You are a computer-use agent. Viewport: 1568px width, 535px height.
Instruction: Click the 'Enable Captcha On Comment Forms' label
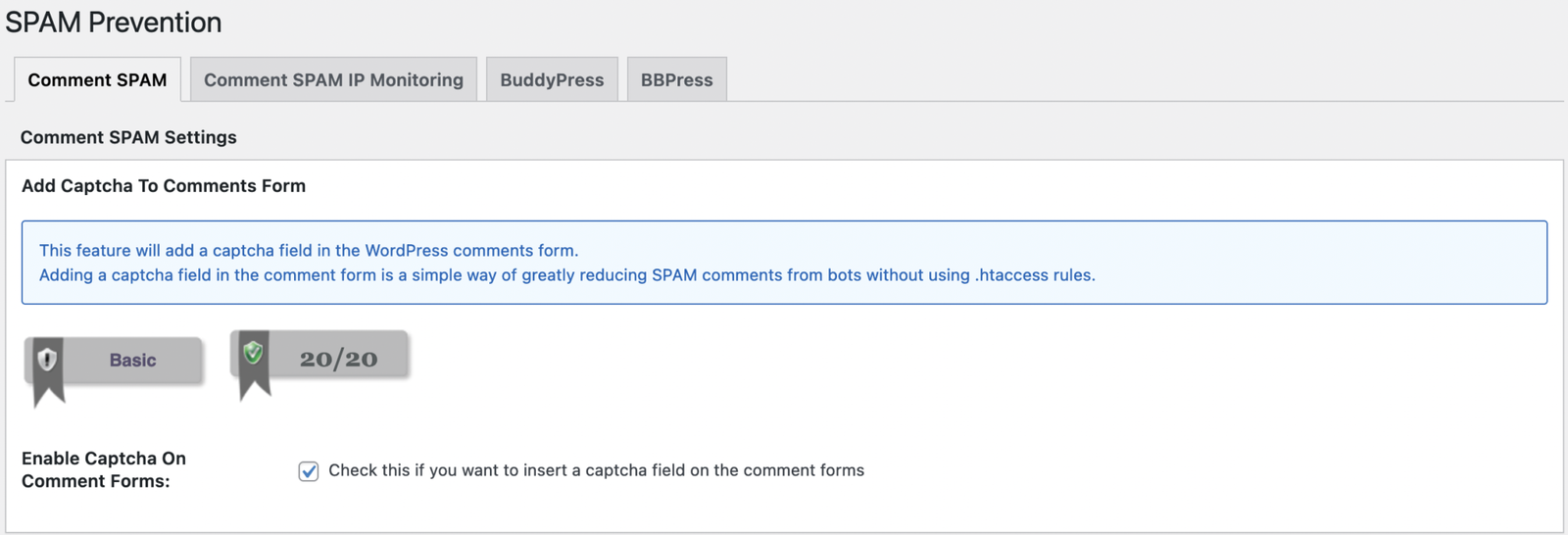pyautogui.click(x=104, y=469)
